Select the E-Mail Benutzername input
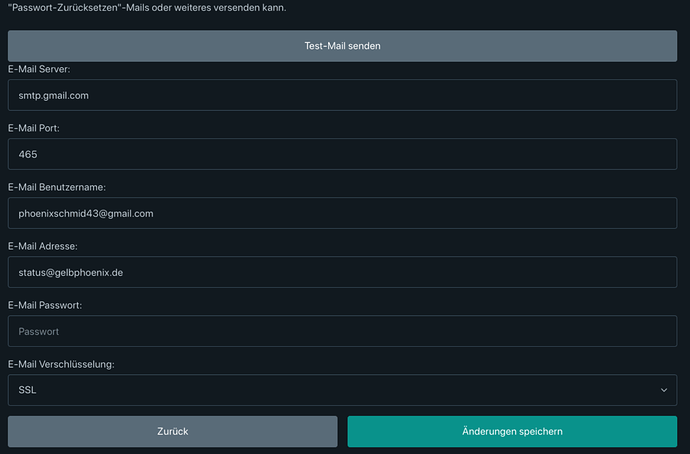Image resolution: width=690 pixels, height=454 pixels. coord(342,213)
